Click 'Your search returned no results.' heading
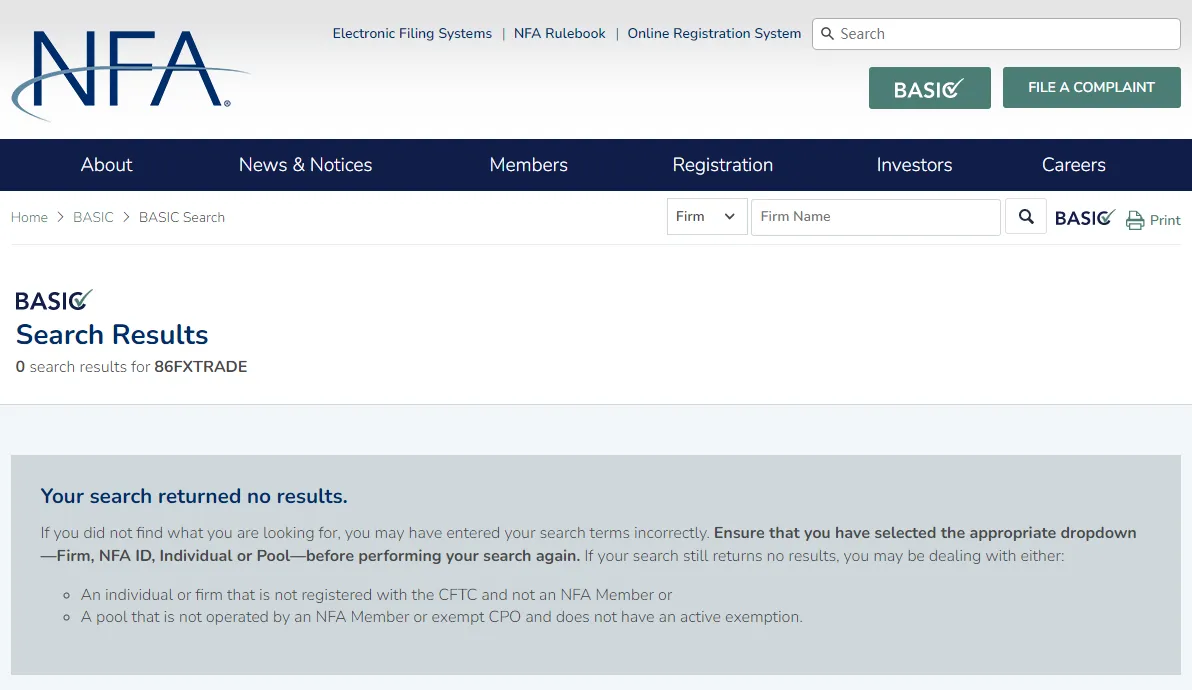The width and height of the screenshot is (1192, 690). (194, 496)
